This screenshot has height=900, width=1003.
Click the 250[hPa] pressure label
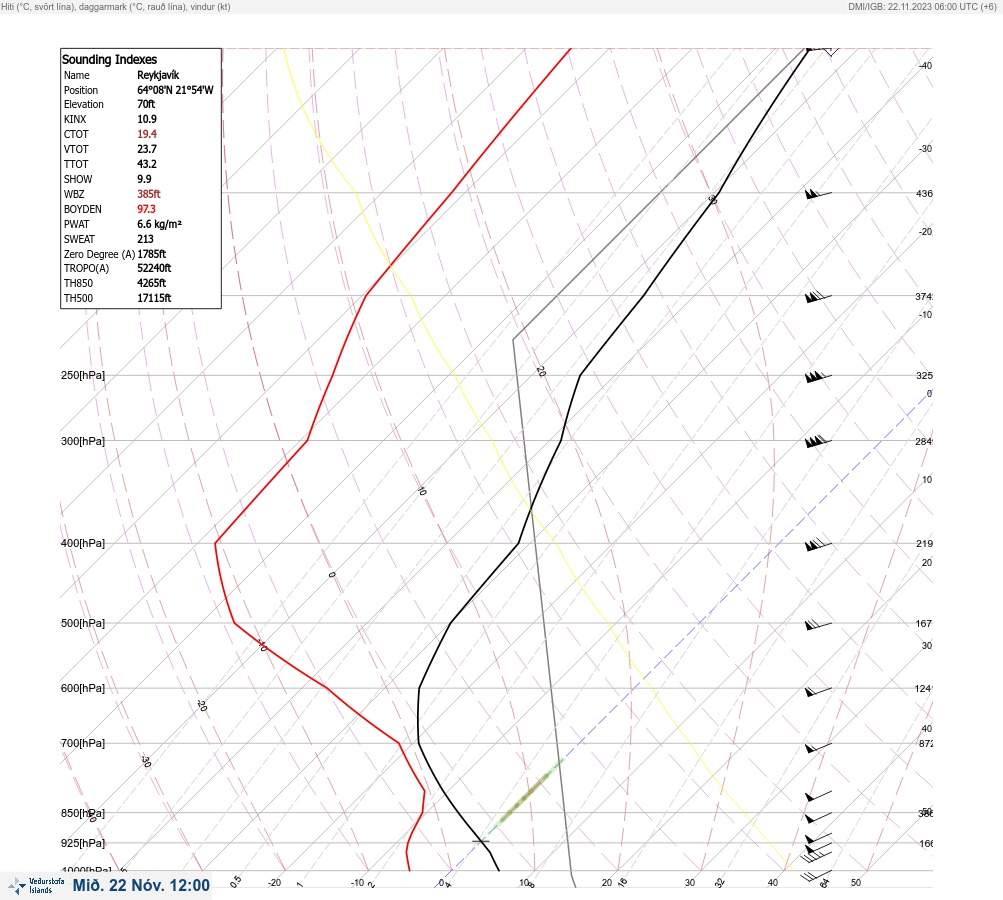[83, 375]
